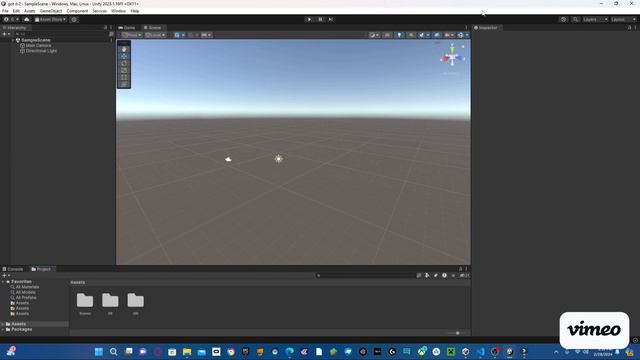Open the SampleScene row options menu
This screenshot has height=360, width=640.
[111, 40]
